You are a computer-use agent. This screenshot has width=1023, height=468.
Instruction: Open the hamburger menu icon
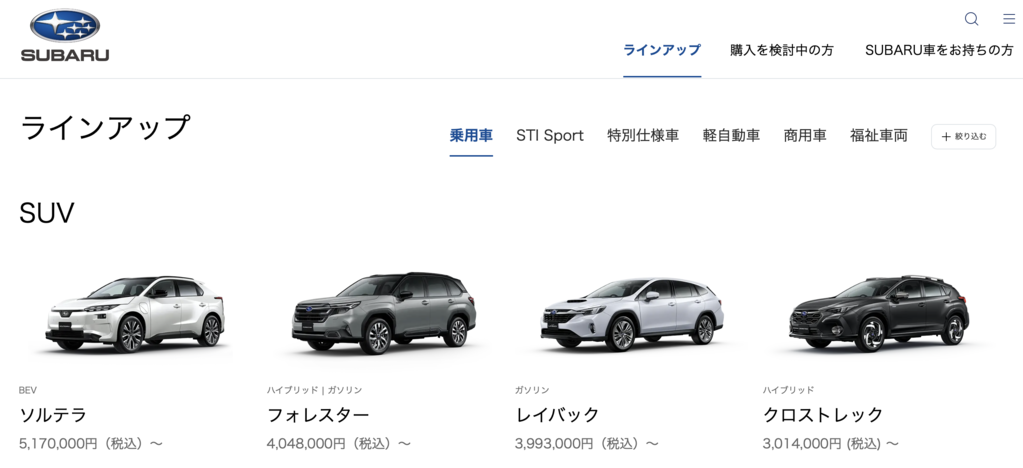pyautogui.click(x=1009, y=19)
